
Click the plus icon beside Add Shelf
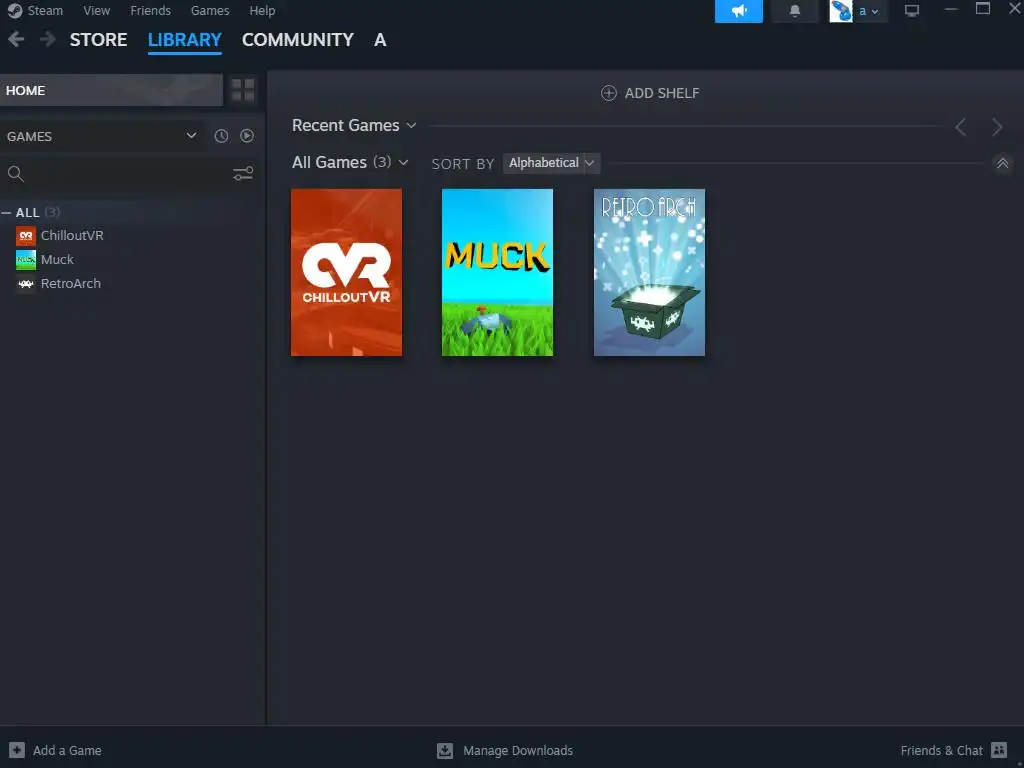[x=609, y=93]
